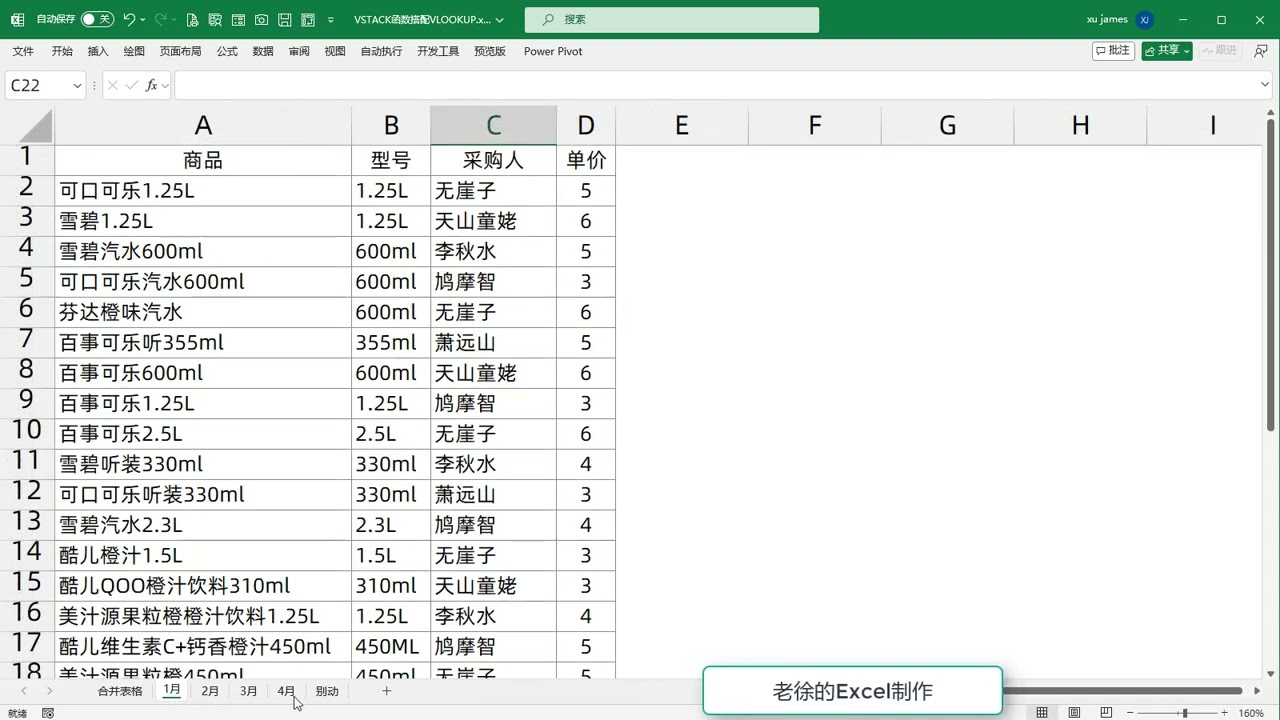The image size is (1280, 720).
Task: Switch to Page Break Preview icon
Action: 1106,713
